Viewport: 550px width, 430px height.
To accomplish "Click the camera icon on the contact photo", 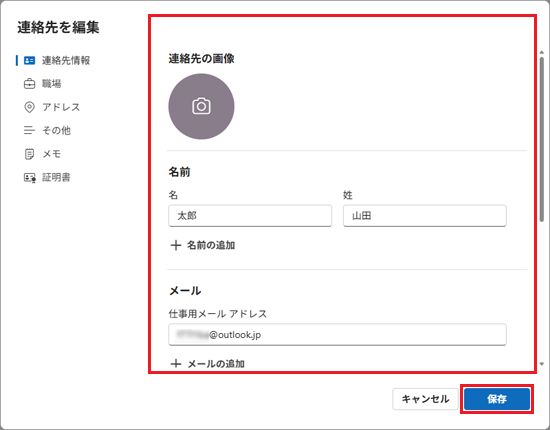I will point(201,106).
